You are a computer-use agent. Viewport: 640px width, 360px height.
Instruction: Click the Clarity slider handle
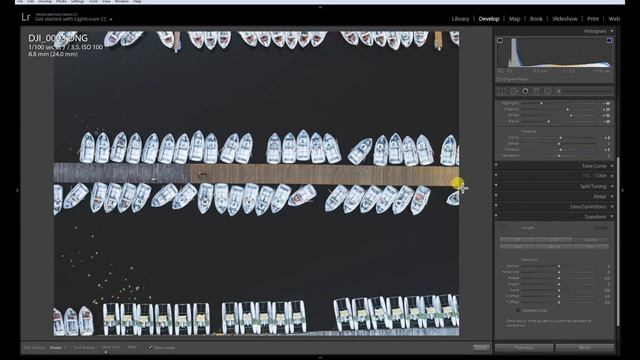pyautogui.click(x=560, y=138)
